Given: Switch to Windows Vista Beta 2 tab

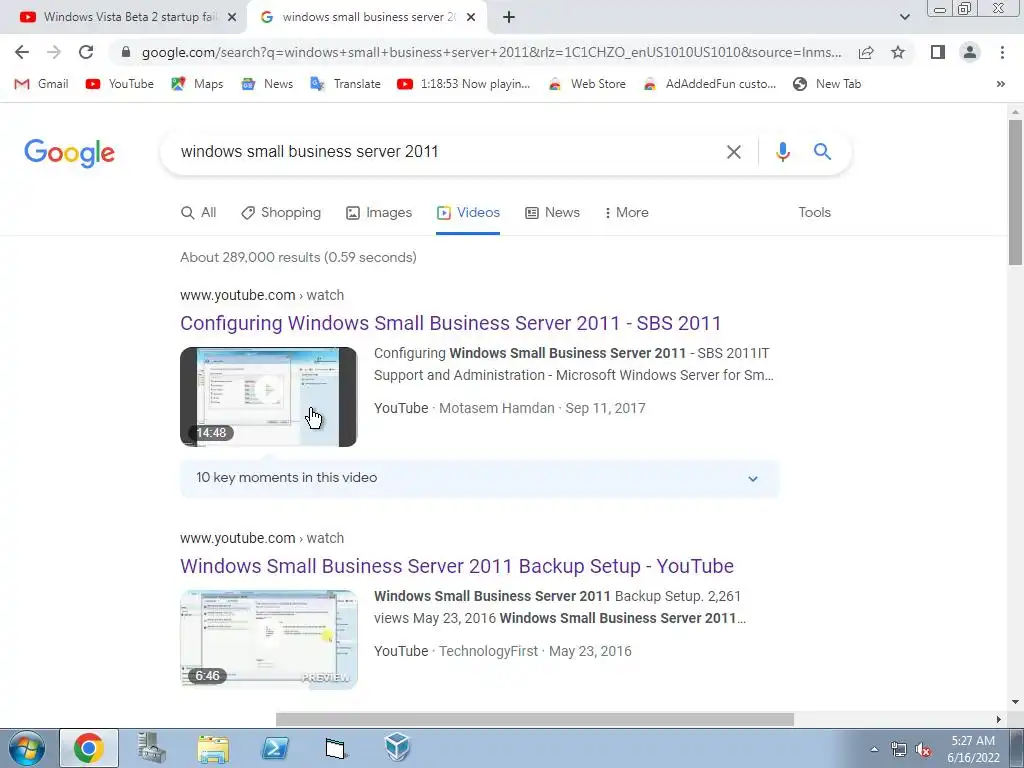Looking at the screenshot, I should click(124, 17).
